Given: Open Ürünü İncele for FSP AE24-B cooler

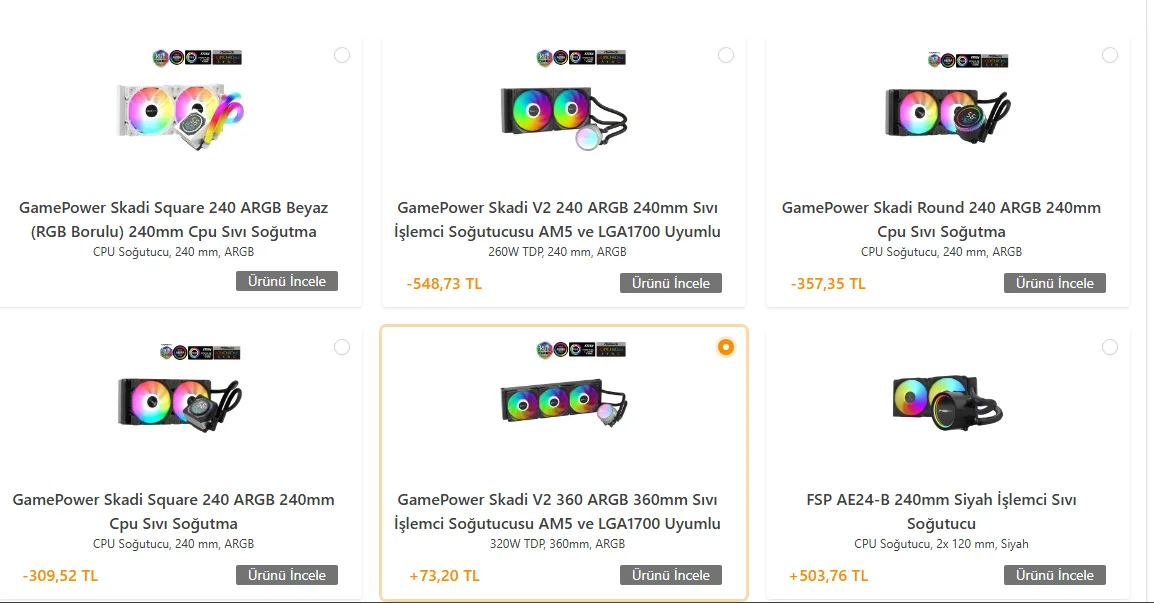Looking at the screenshot, I should (1055, 575).
